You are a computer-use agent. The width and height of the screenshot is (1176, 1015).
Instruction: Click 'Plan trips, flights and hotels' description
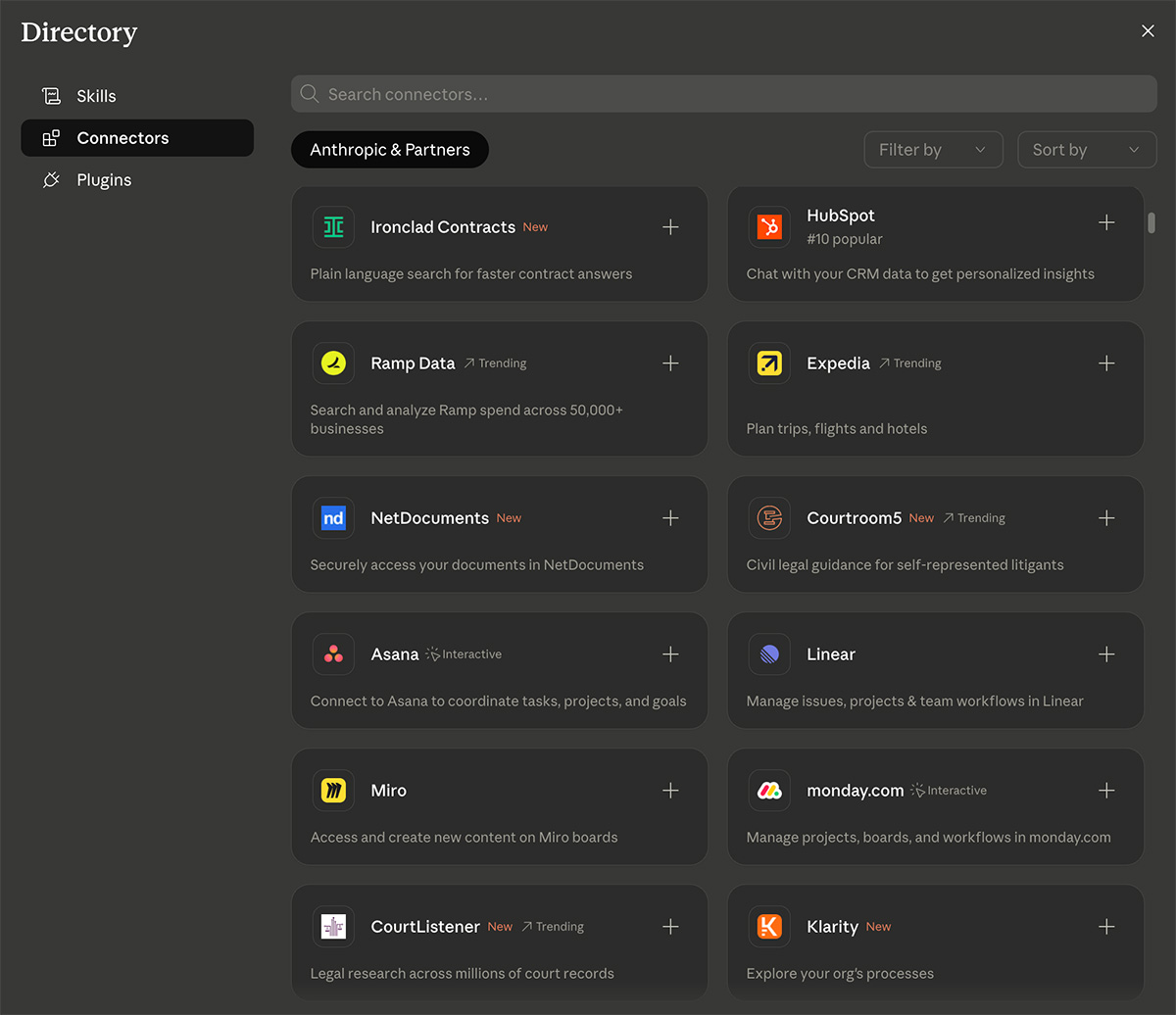837,428
